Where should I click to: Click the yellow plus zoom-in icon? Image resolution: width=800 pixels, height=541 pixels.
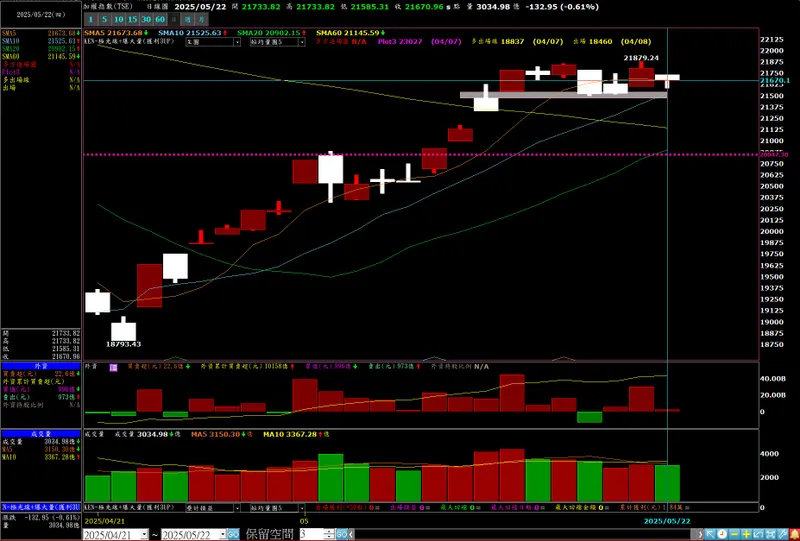[746, 534]
